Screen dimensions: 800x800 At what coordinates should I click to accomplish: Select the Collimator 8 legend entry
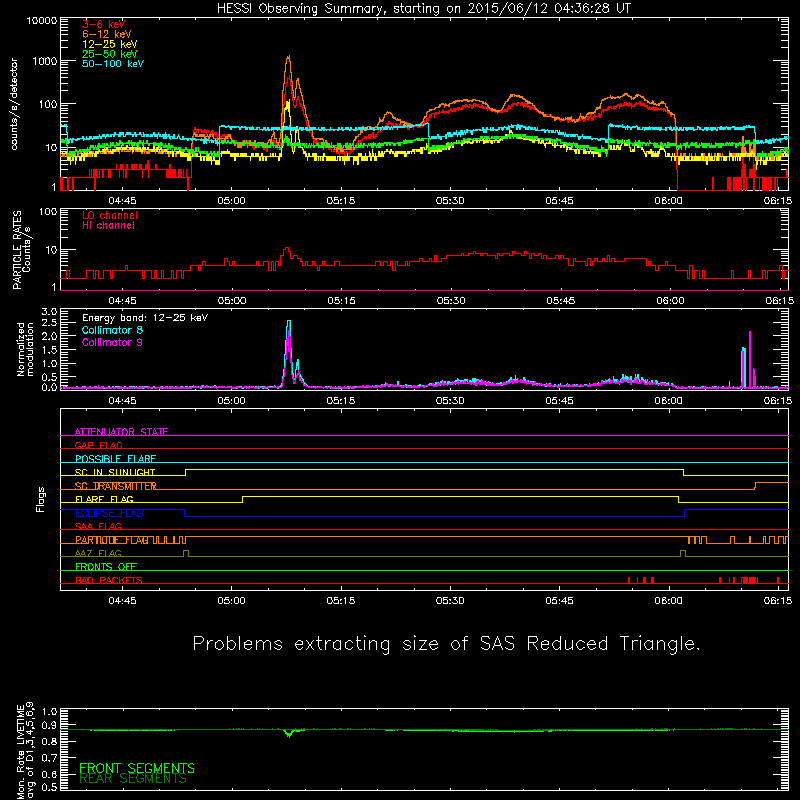point(112,330)
